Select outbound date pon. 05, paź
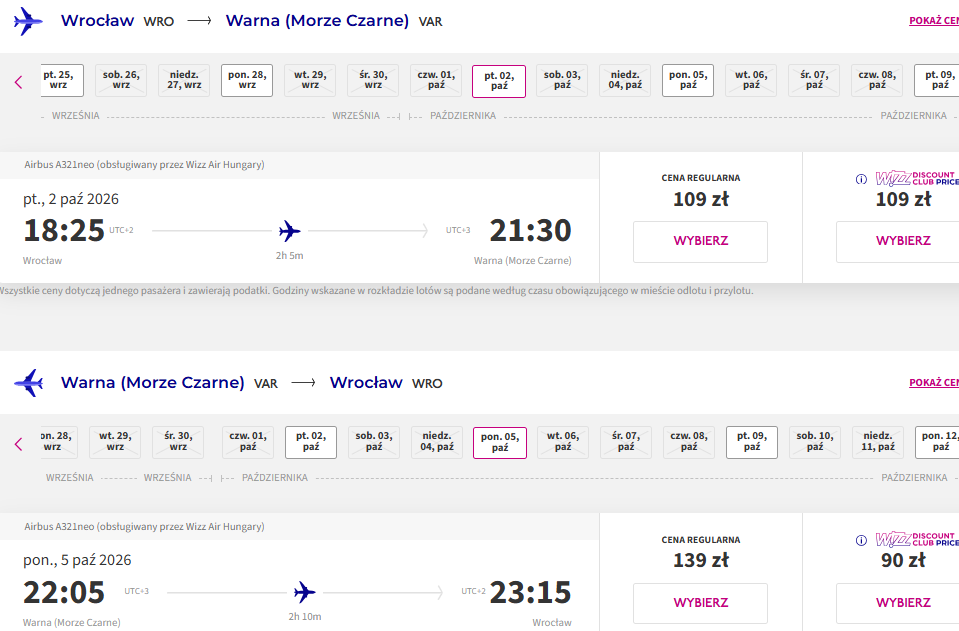The height and width of the screenshot is (631, 959). (688, 80)
